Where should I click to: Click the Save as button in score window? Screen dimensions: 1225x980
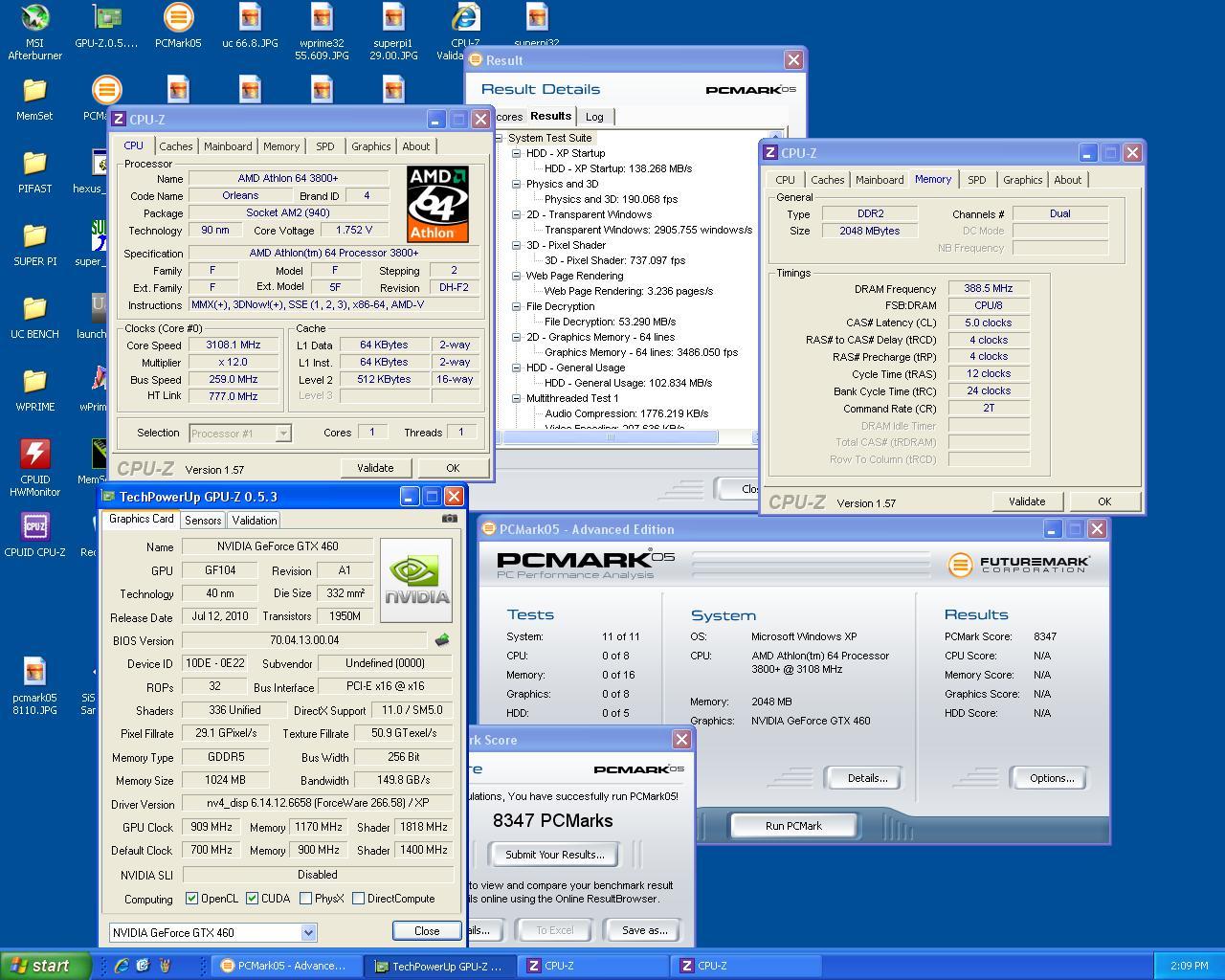tap(645, 930)
